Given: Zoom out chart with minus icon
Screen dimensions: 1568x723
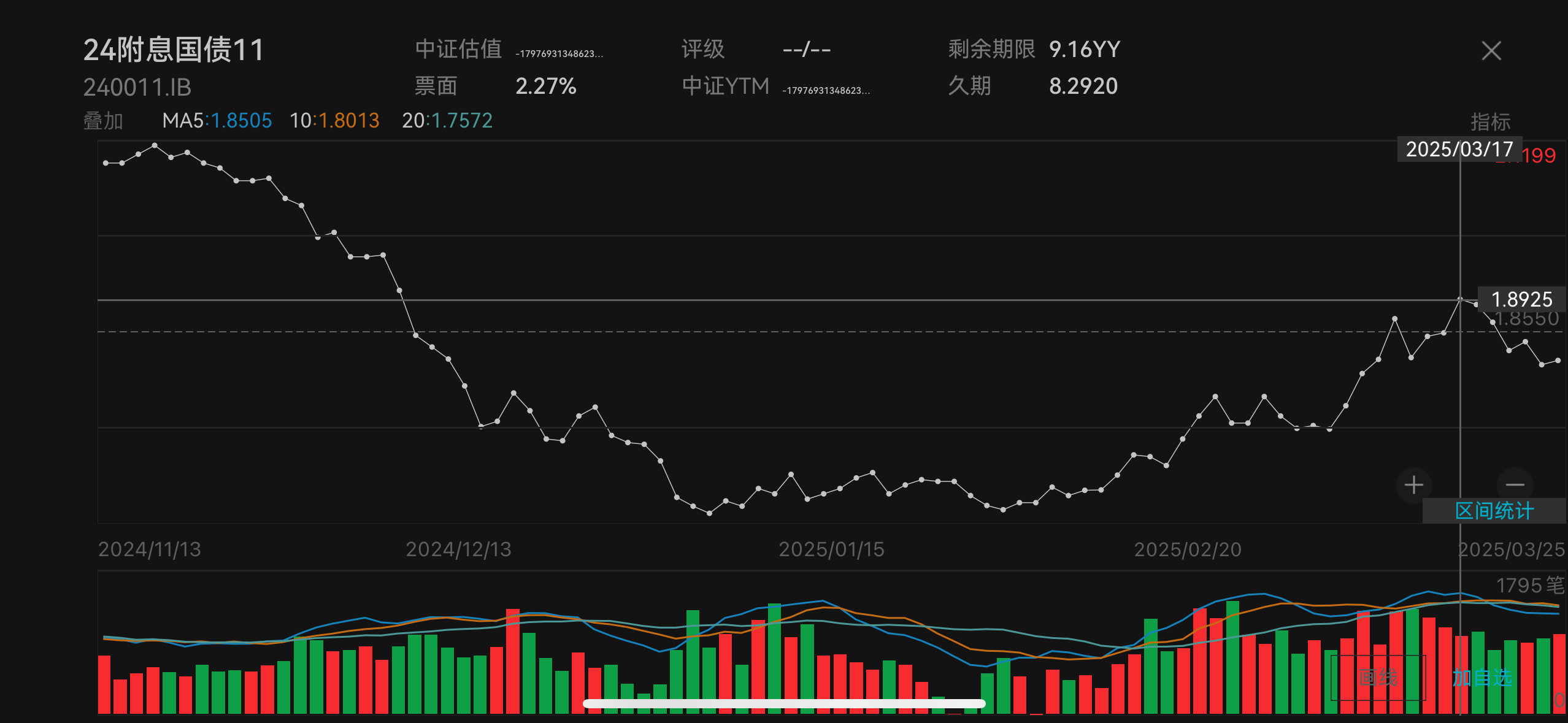Looking at the screenshot, I should 1515,485.
